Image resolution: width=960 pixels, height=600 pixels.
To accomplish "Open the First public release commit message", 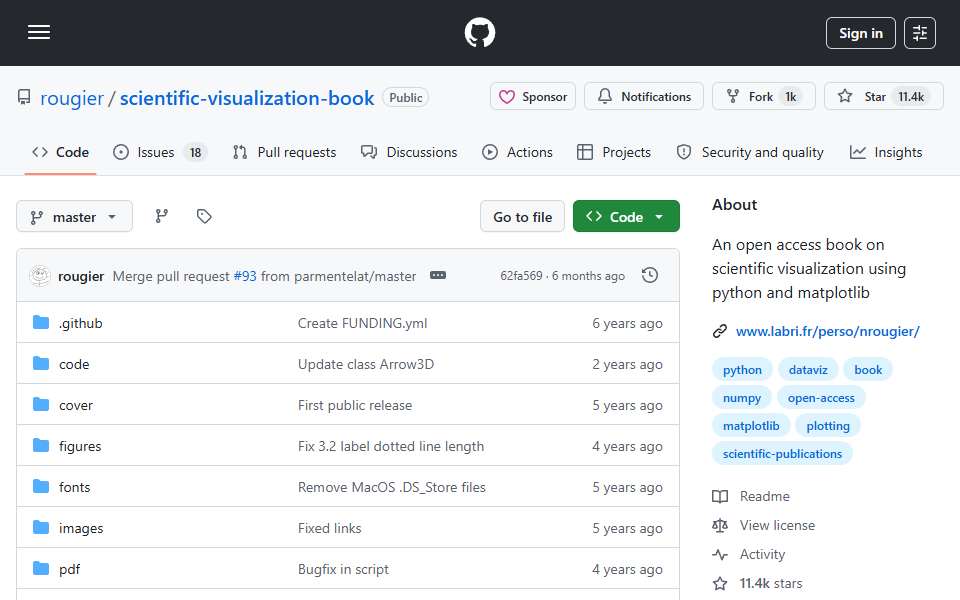I will click(354, 405).
